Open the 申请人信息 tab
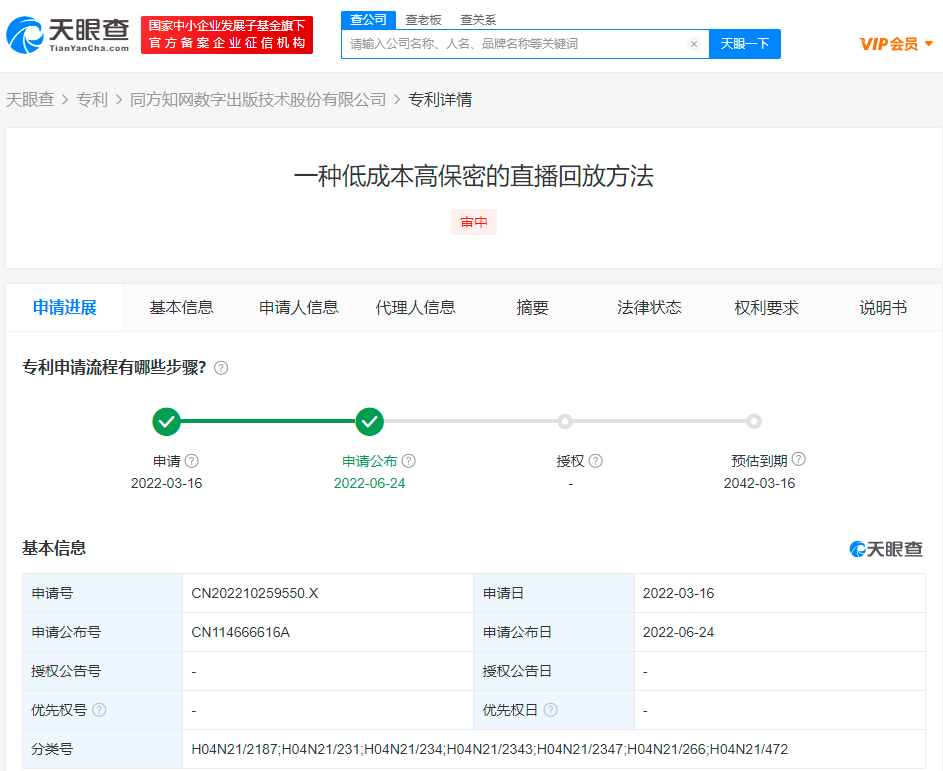This screenshot has width=943, height=771. pyautogui.click(x=299, y=308)
